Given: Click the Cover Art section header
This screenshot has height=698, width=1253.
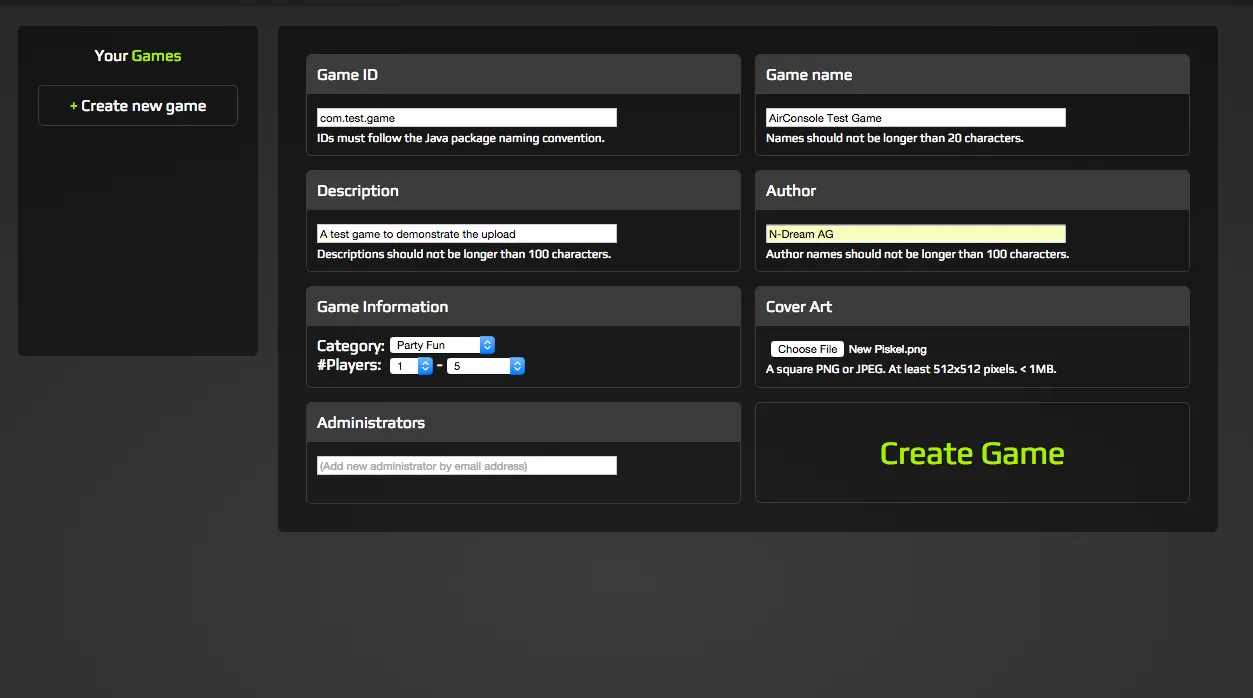Looking at the screenshot, I should (972, 307).
